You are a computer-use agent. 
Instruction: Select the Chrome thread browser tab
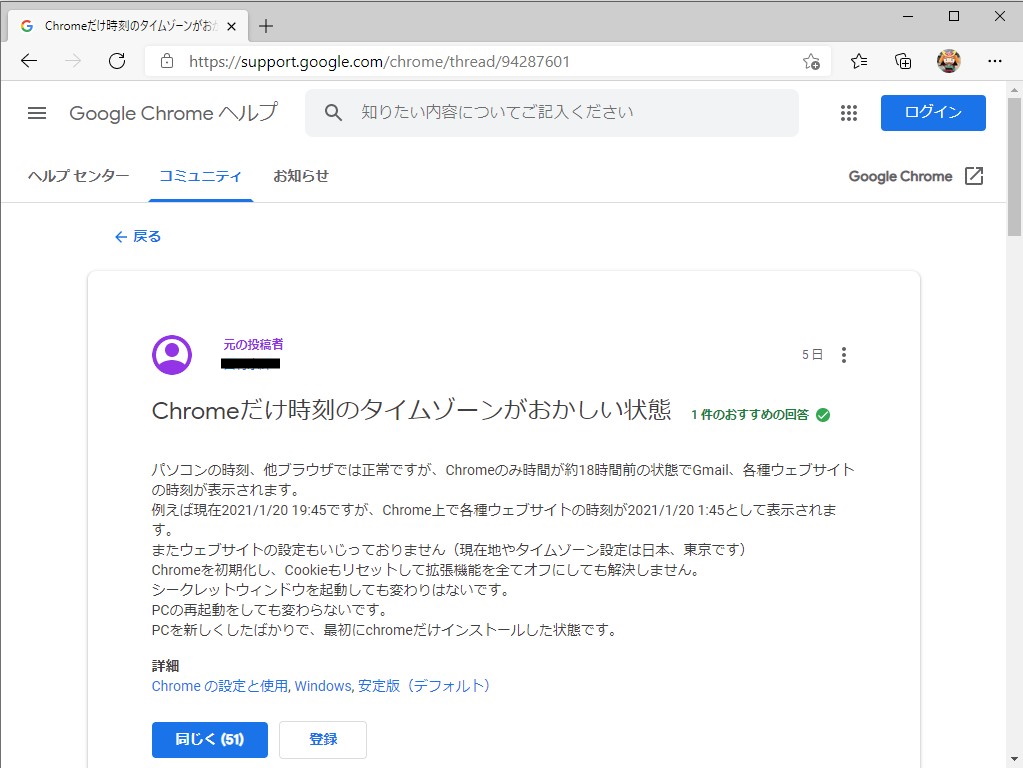tap(128, 26)
